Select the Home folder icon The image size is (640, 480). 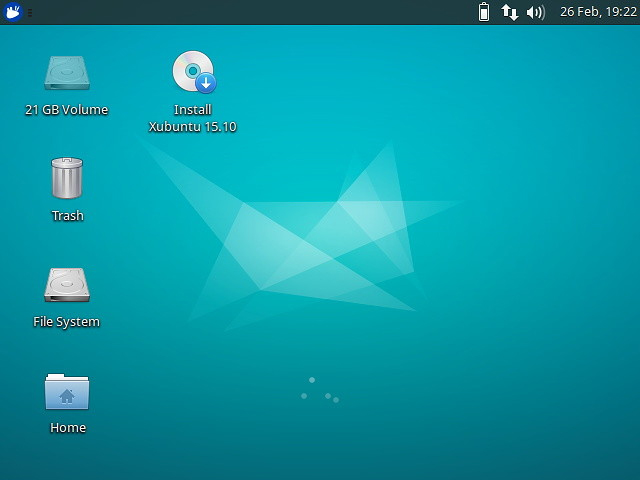click(x=67, y=391)
